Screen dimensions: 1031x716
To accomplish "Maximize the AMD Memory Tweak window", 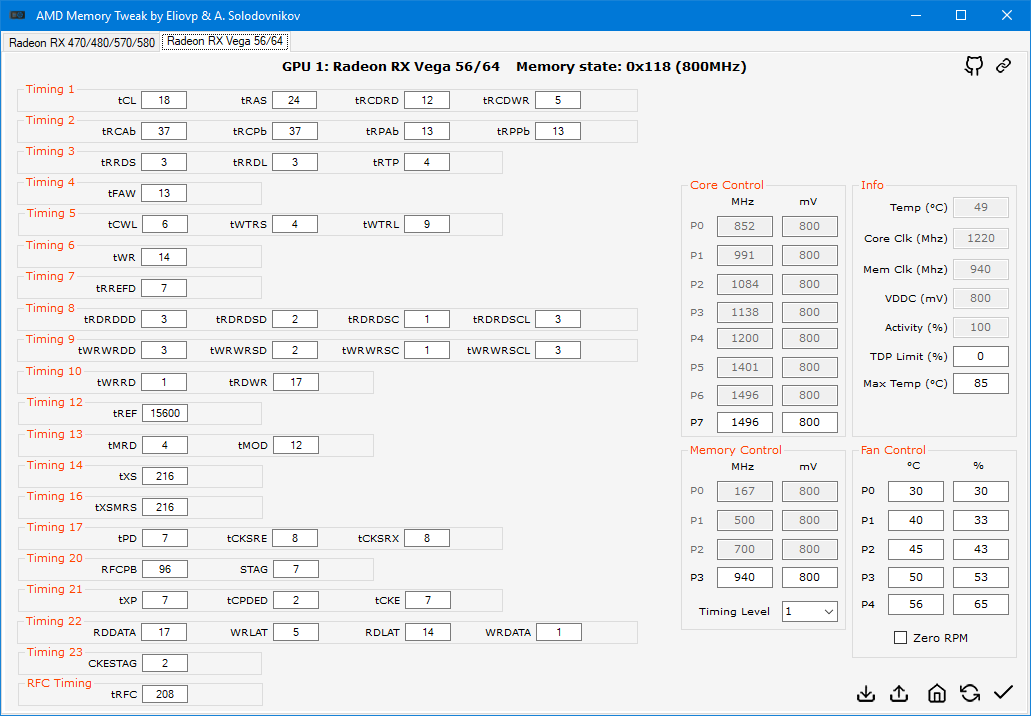I will (961, 15).
